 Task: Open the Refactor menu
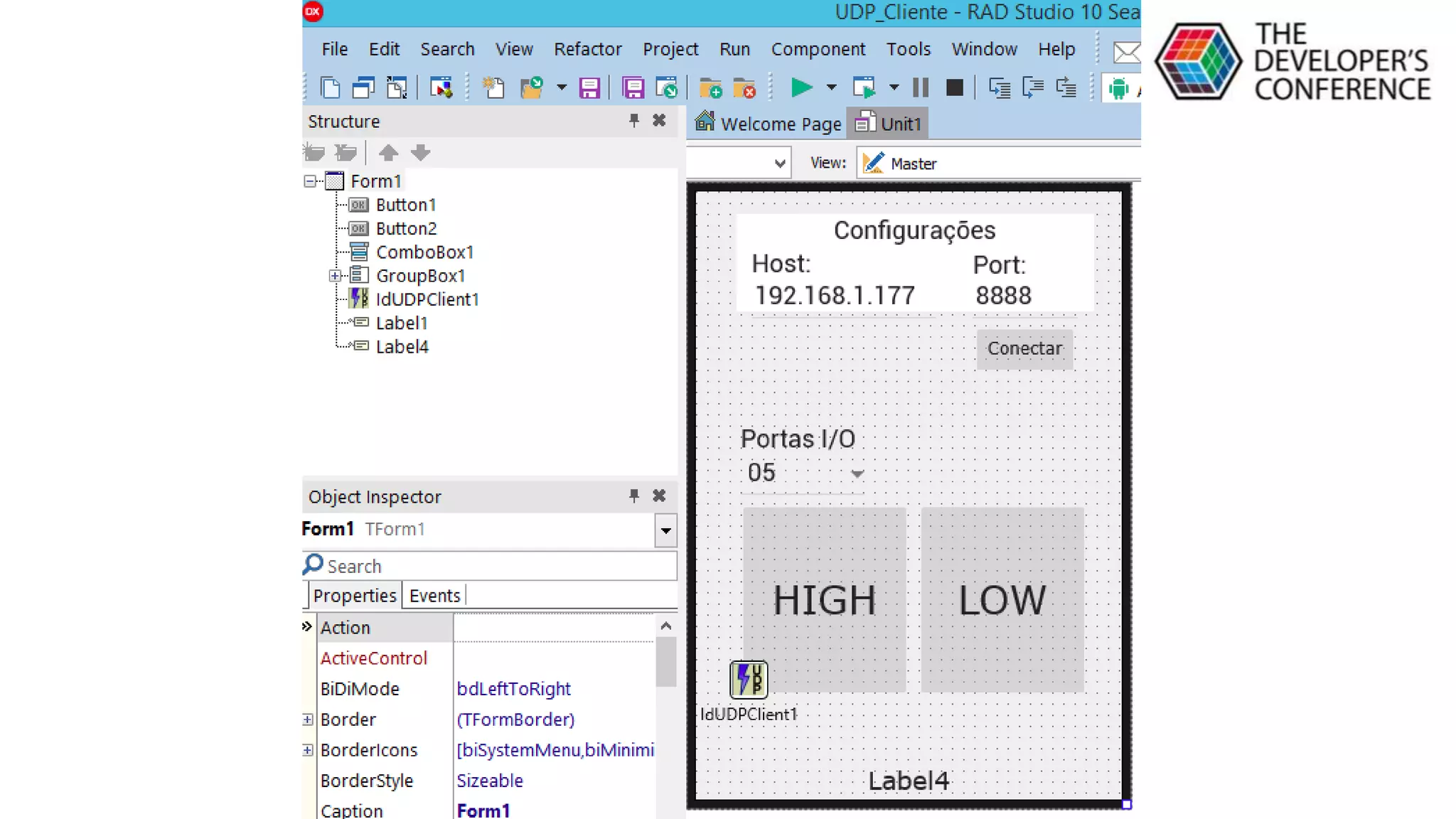[x=587, y=49]
